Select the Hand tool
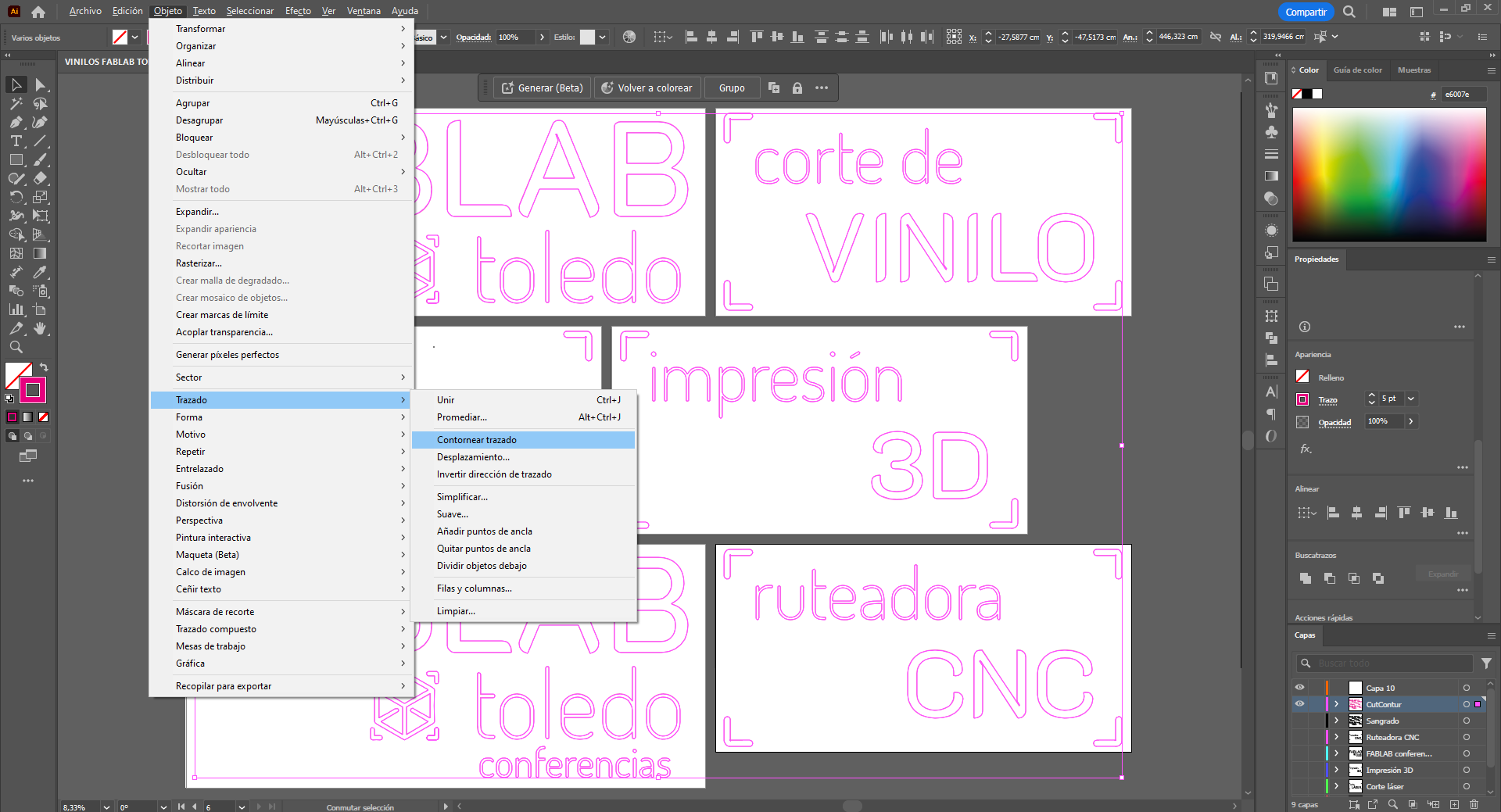Viewport: 1501px width, 812px height. (x=41, y=328)
